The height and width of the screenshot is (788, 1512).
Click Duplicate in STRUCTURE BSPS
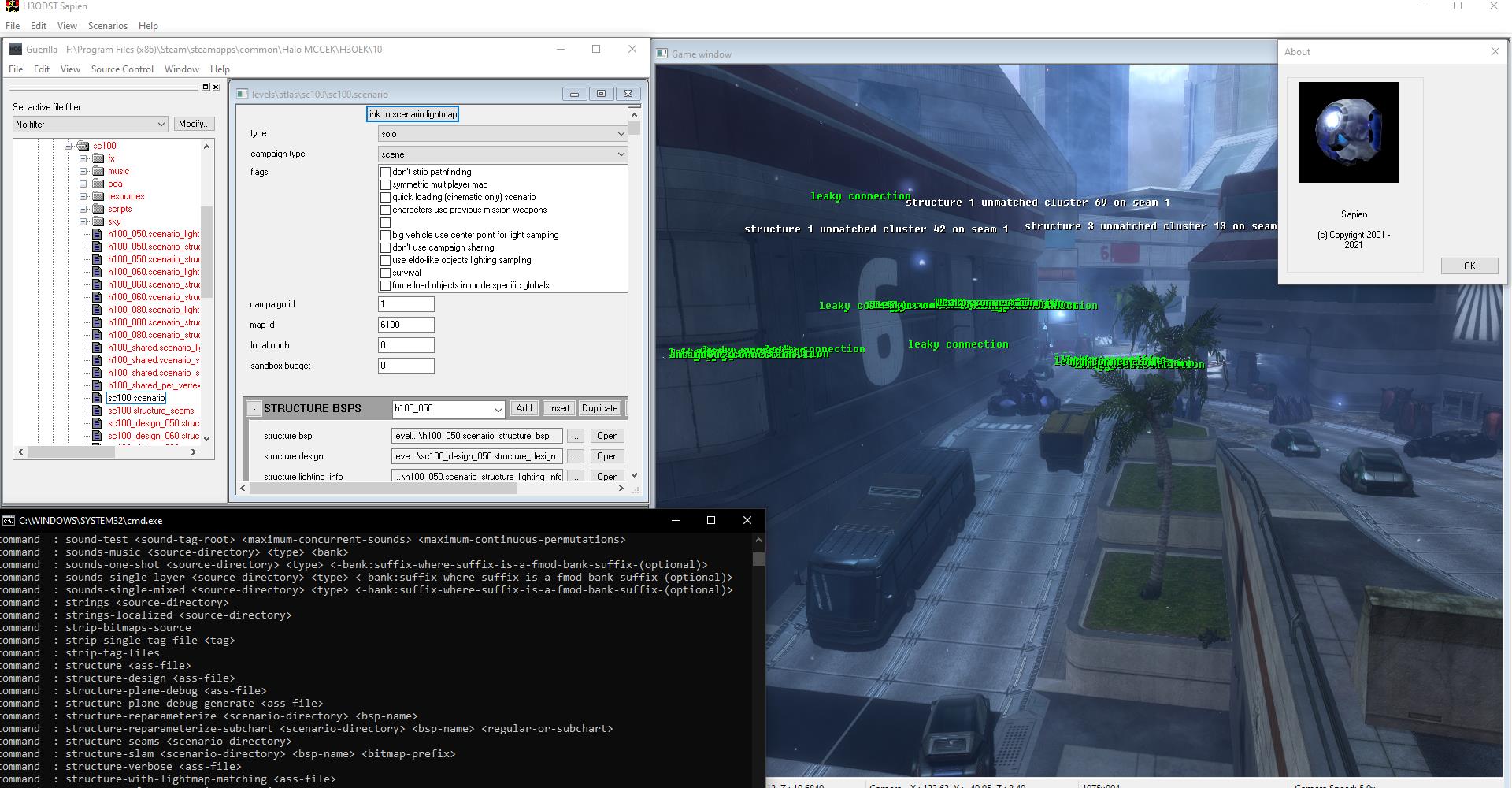pos(600,408)
